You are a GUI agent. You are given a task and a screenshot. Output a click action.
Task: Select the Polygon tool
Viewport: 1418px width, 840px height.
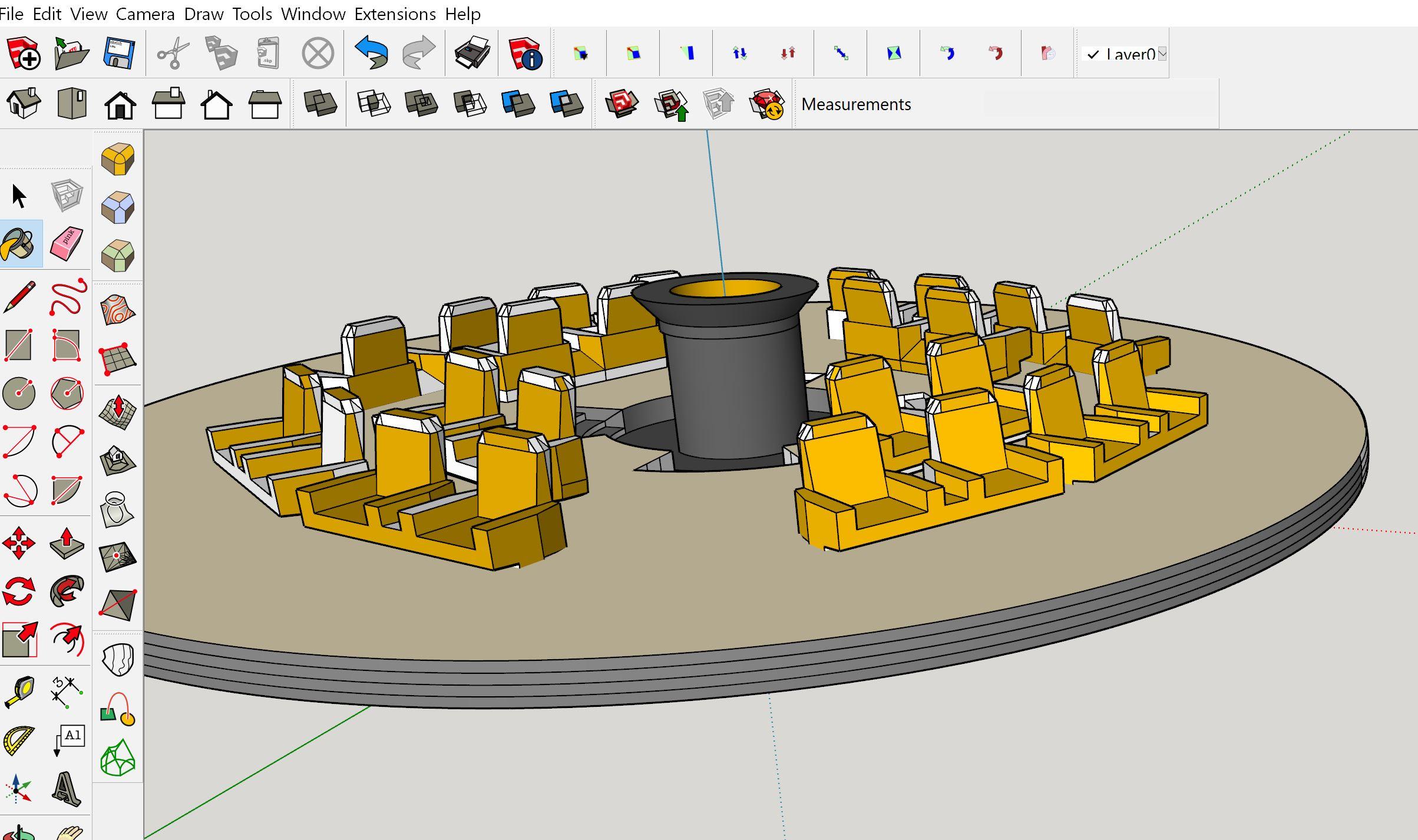coord(67,393)
